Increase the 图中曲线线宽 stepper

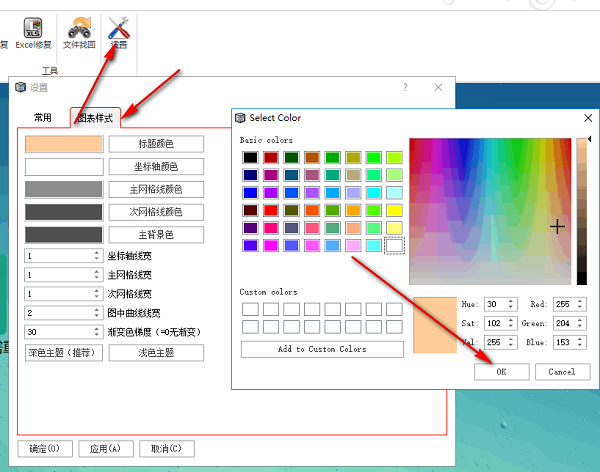click(x=97, y=310)
